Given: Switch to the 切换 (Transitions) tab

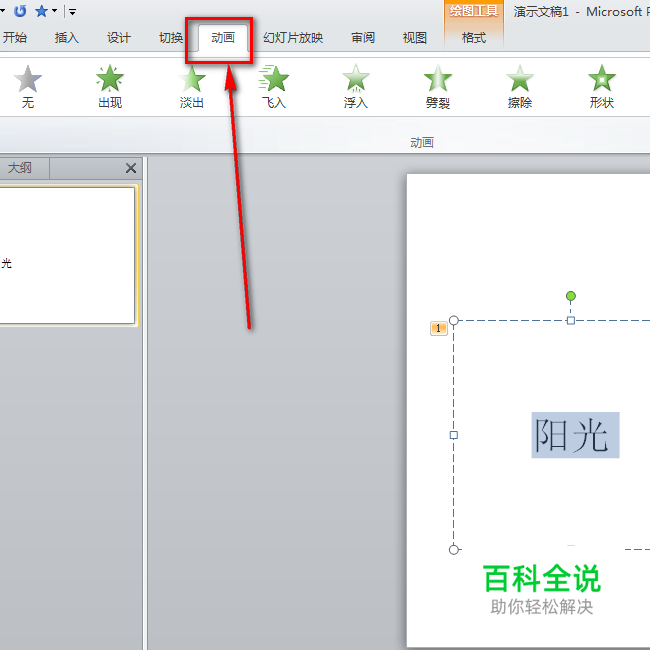Looking at the screenshot, I should point(171,38).
